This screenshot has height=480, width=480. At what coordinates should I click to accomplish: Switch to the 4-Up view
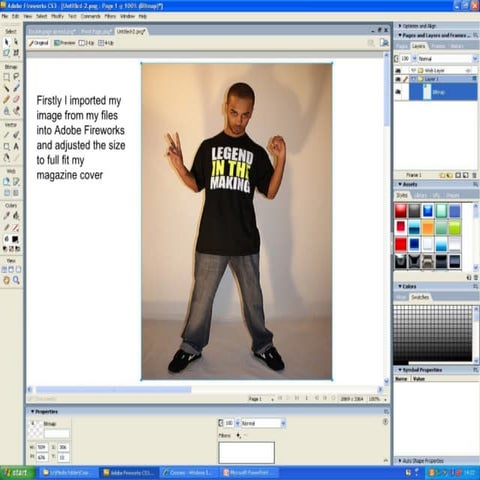[106, 43]
